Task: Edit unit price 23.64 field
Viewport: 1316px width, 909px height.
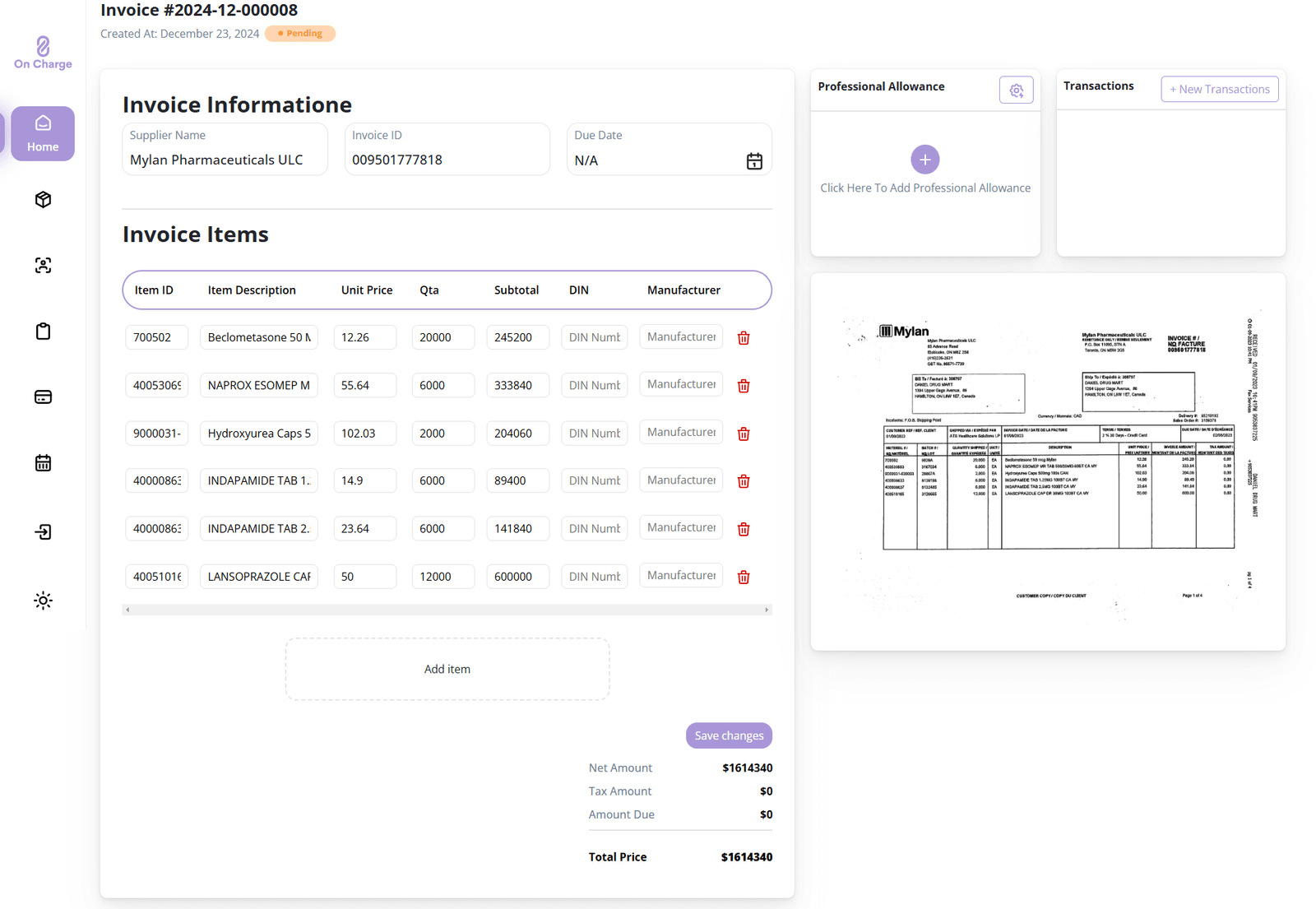Action: pyautogui.click(x=365, y=528)
